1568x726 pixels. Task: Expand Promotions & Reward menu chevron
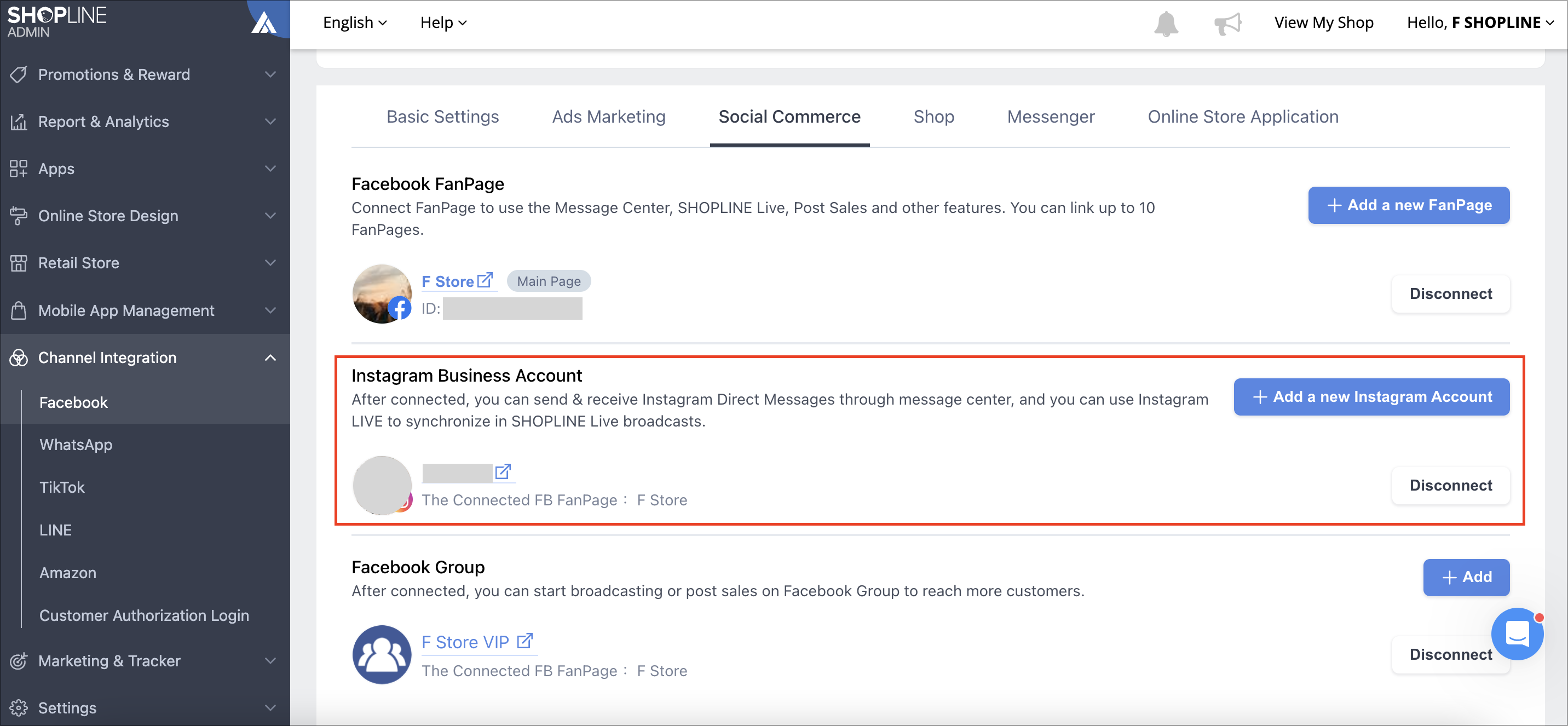pos(270,74)
